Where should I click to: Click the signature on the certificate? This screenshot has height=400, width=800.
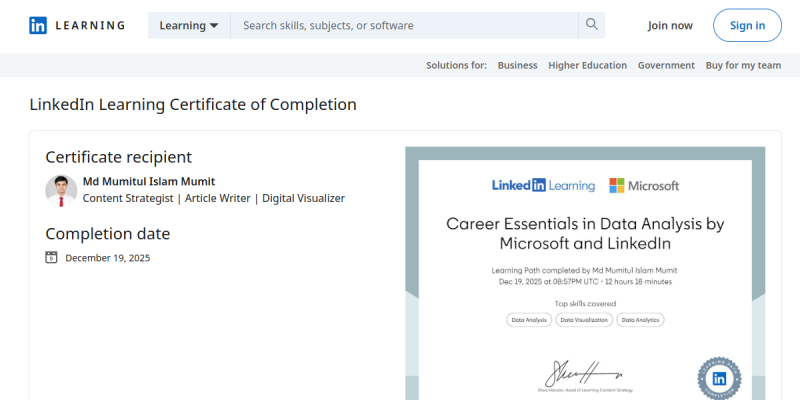coord(584,373)
